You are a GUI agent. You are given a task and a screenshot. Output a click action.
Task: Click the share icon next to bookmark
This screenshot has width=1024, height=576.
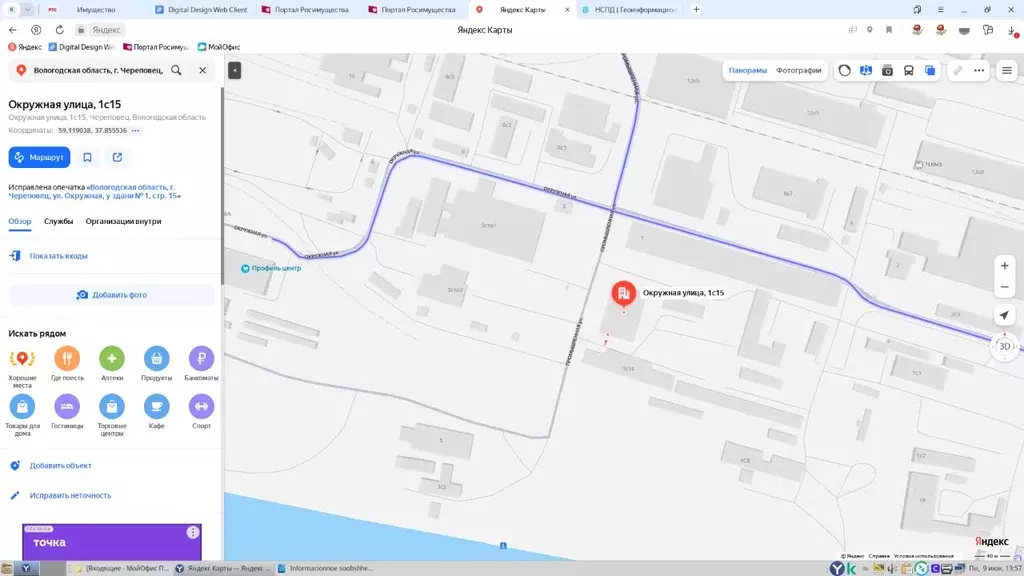point(117,157)
